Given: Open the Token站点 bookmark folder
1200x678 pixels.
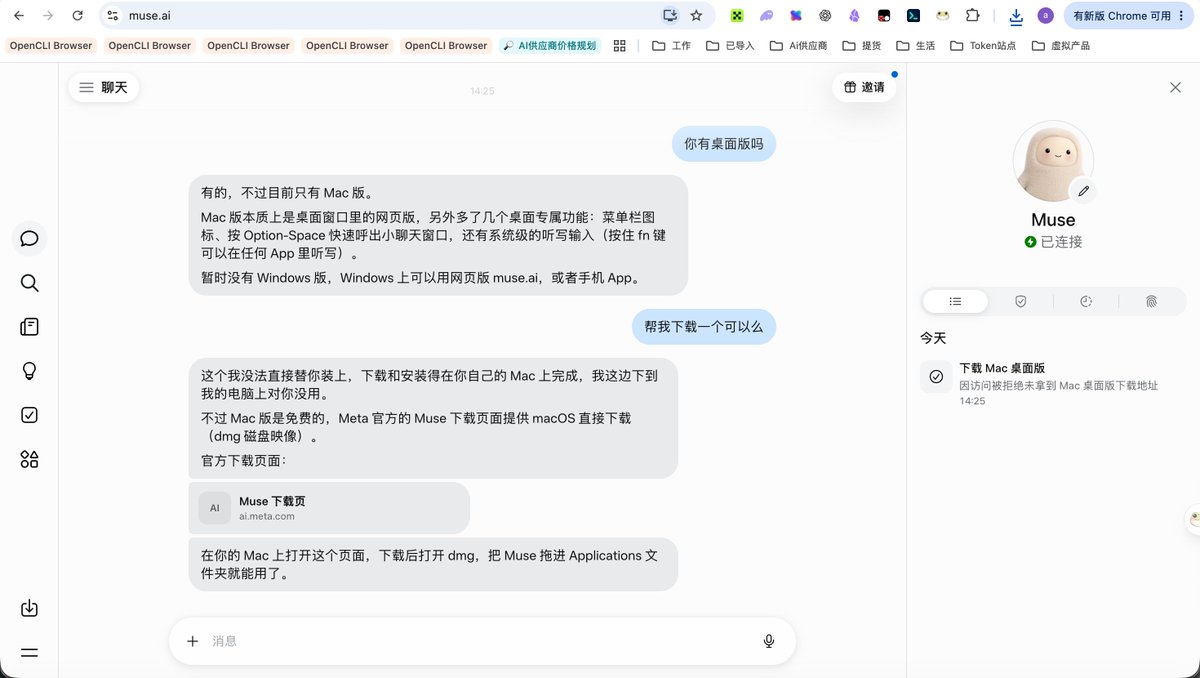Looking at the screenshot, I should (x=983, y=46).
